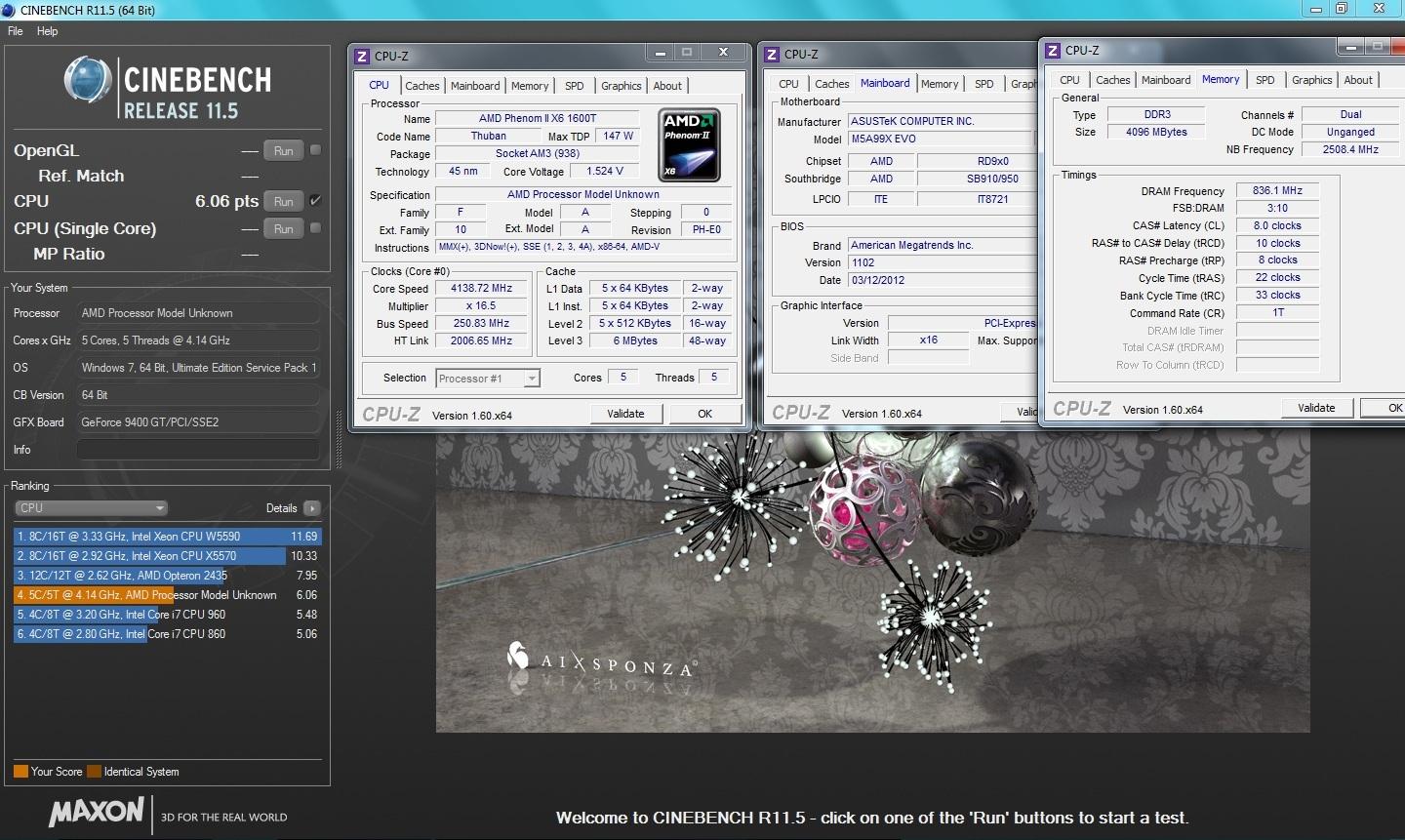Click the NB Frequency value 2508.4 MHz
The image size is (1405, 840).
1350,150
